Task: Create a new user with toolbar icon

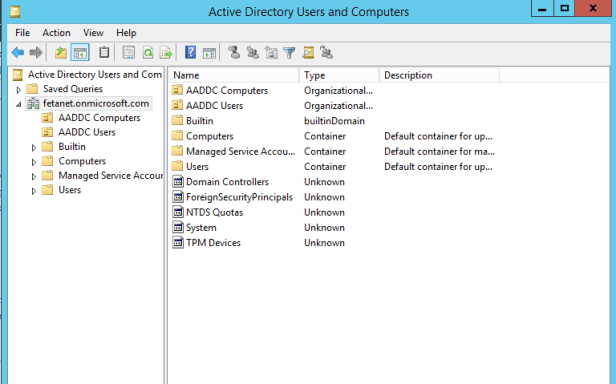Action: [234, 52]
